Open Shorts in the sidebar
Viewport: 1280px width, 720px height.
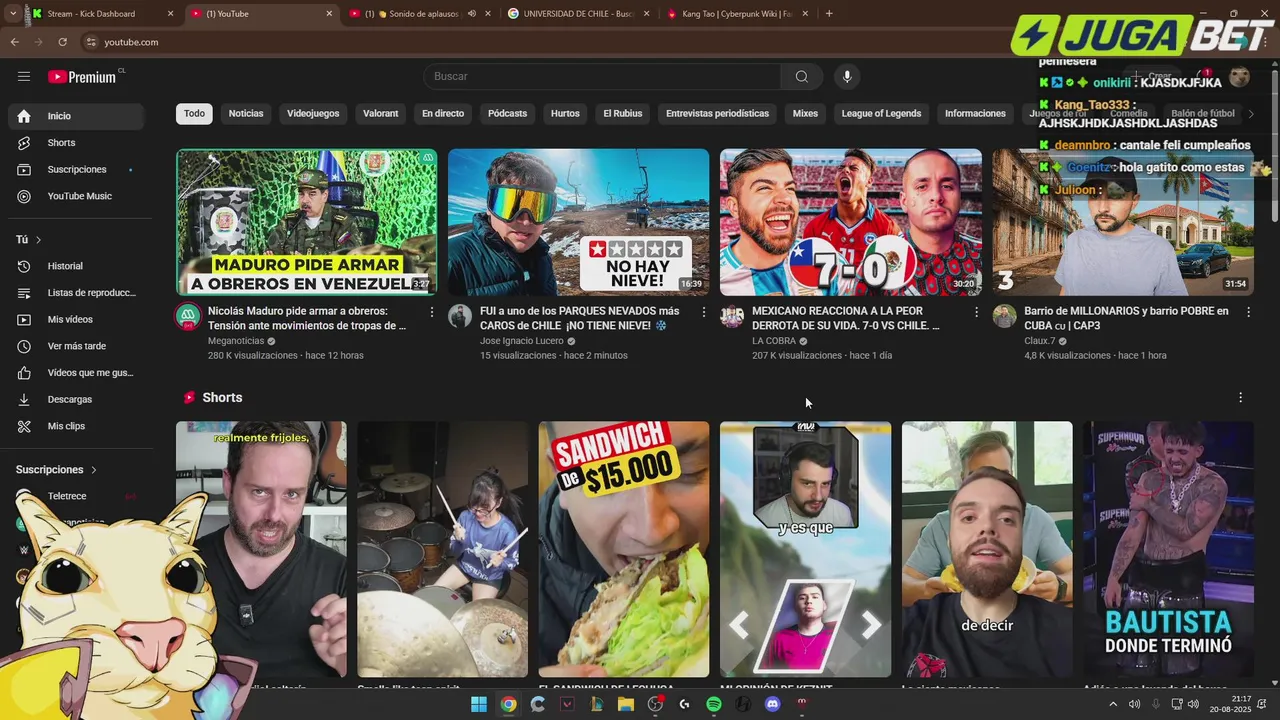[76, 143]
